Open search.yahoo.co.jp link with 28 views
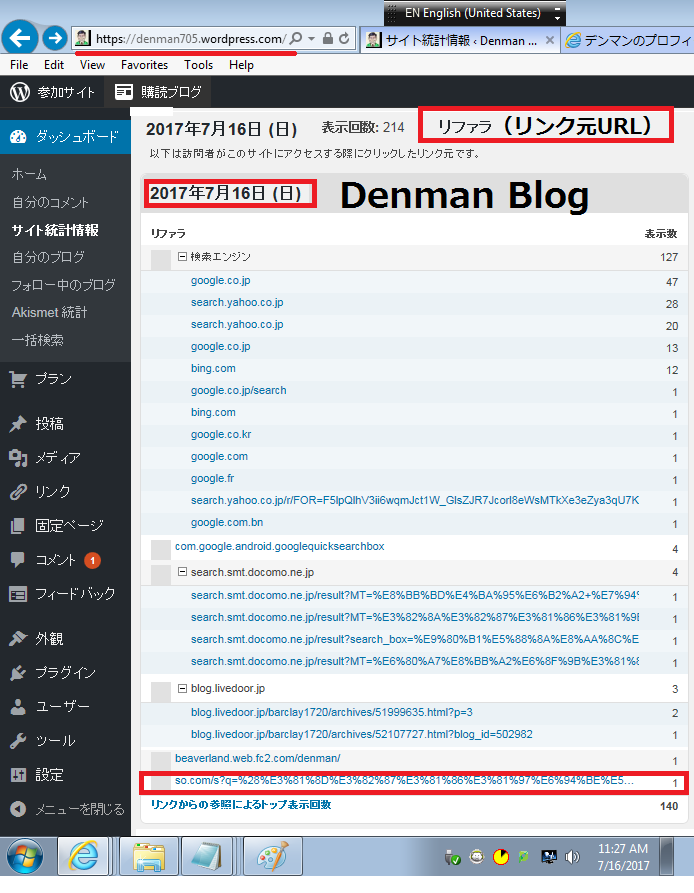The image size is (694, 893). [x=237, y=302]
